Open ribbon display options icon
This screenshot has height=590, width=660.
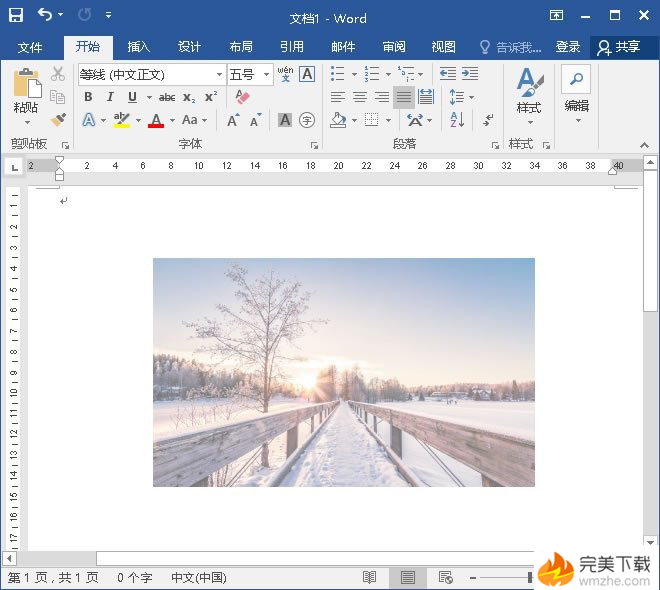(556, 16)
